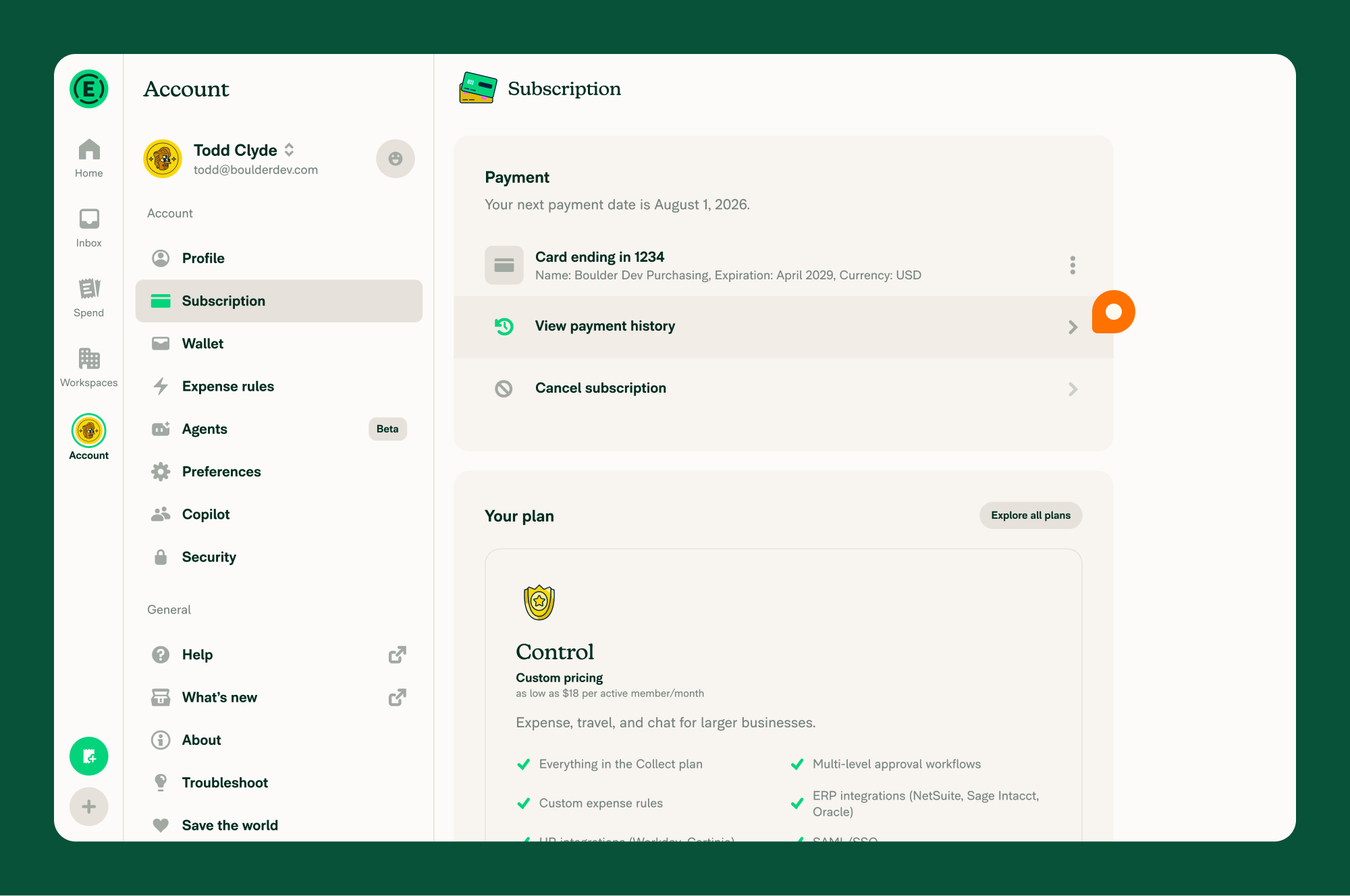Open Preferences
Image resolution: width=1350 pixels, height=896 pixels.
click(x=279, y=472)
